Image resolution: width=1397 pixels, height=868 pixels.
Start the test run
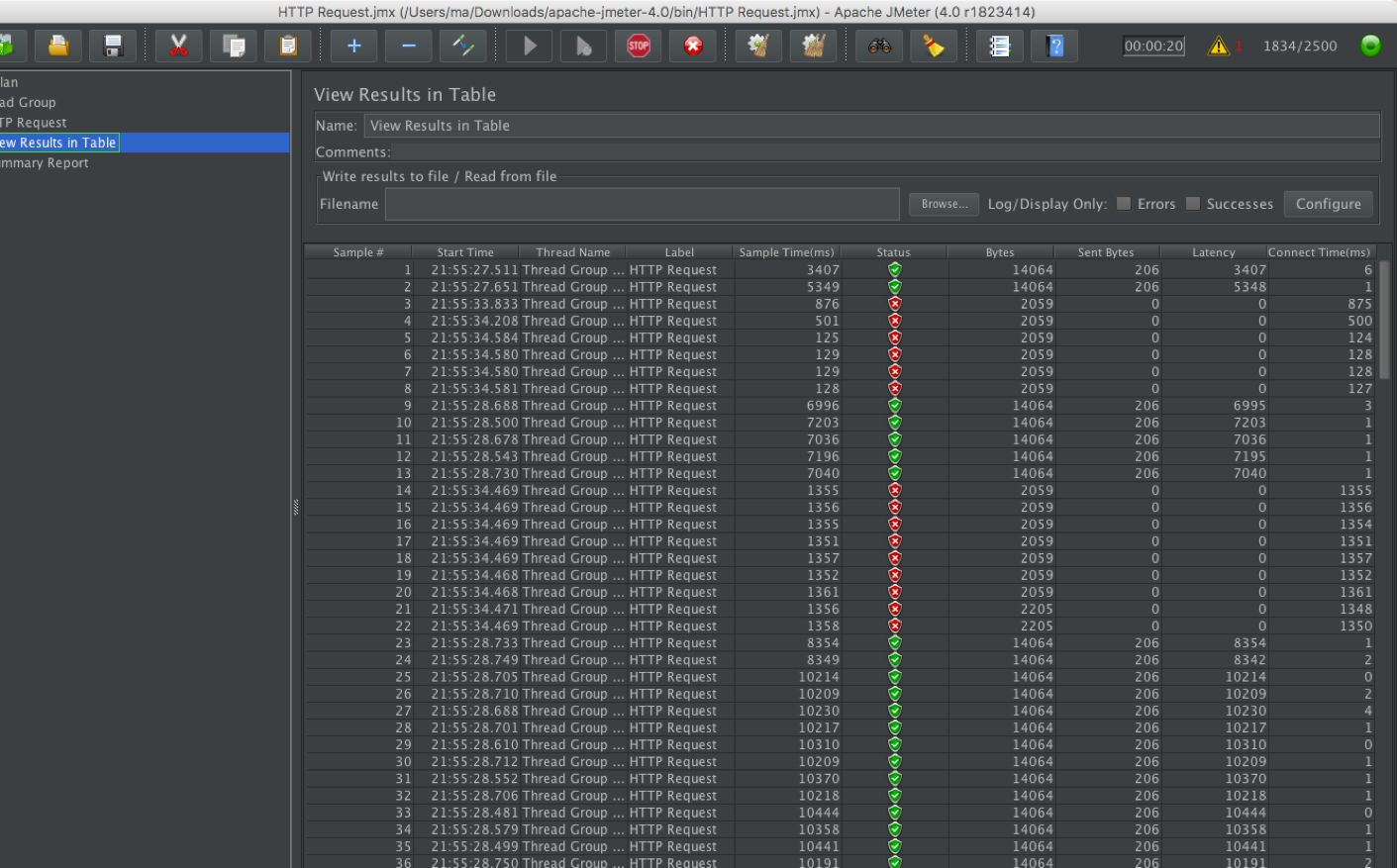pyautogui.click(x=528, y=46)
